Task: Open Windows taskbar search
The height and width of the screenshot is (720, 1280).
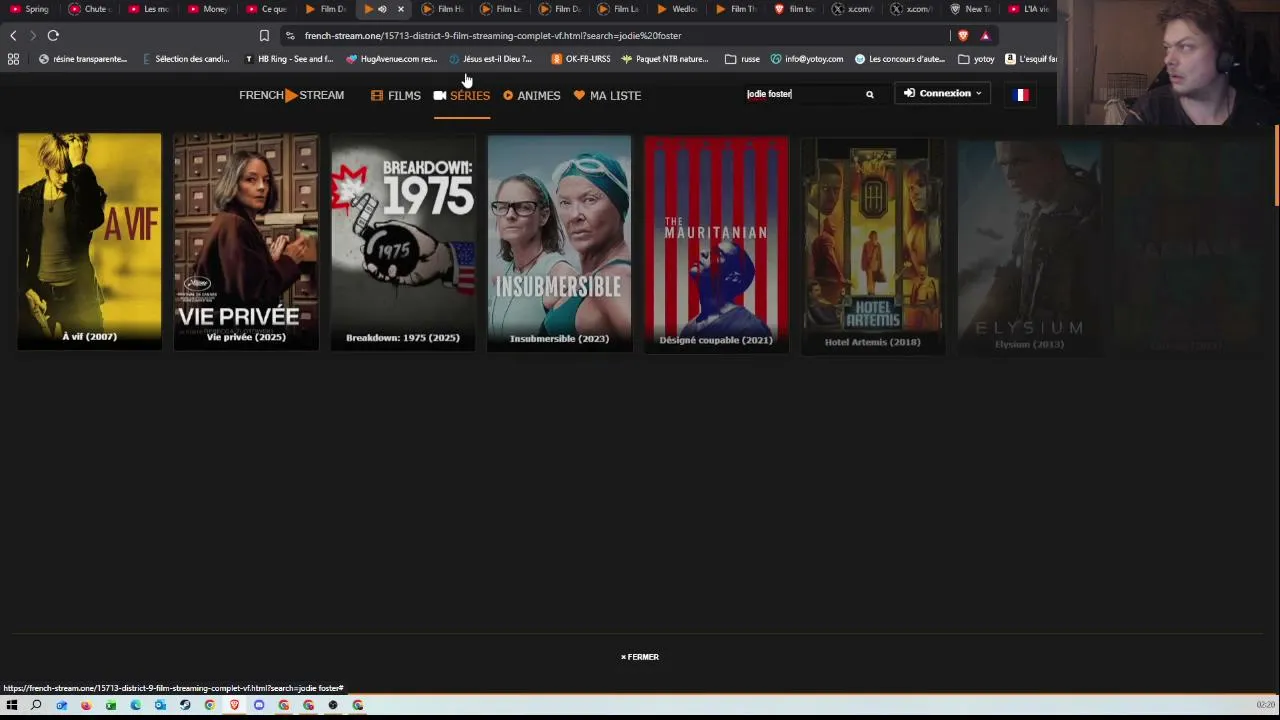Action: 36,705
